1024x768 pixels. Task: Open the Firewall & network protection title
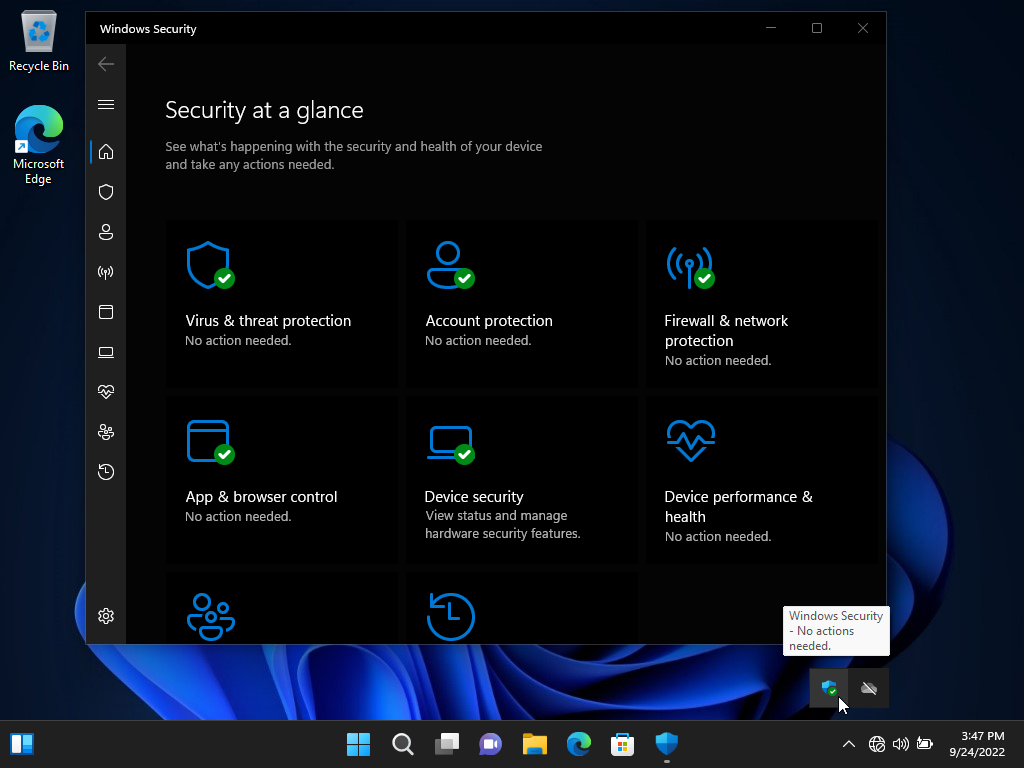click(726, 330)
